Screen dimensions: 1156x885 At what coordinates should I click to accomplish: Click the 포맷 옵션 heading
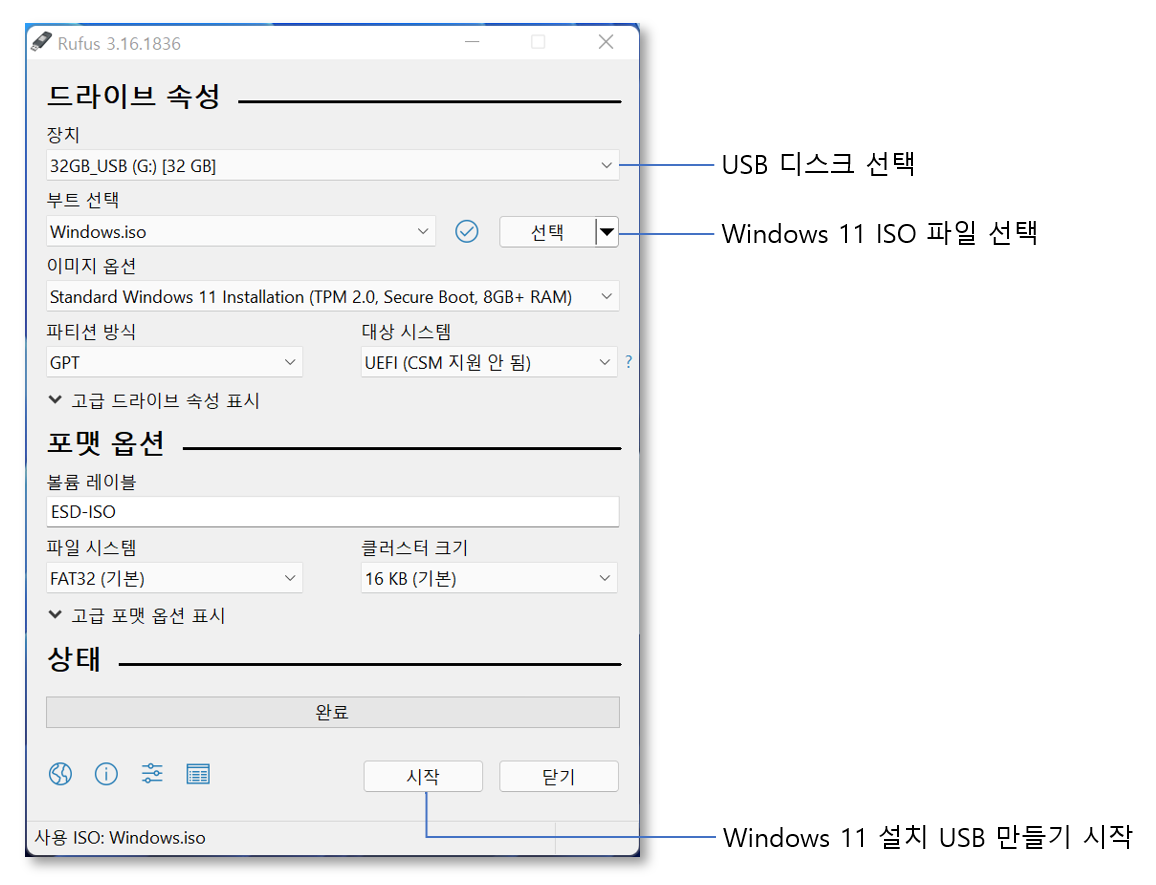(105, 443)
